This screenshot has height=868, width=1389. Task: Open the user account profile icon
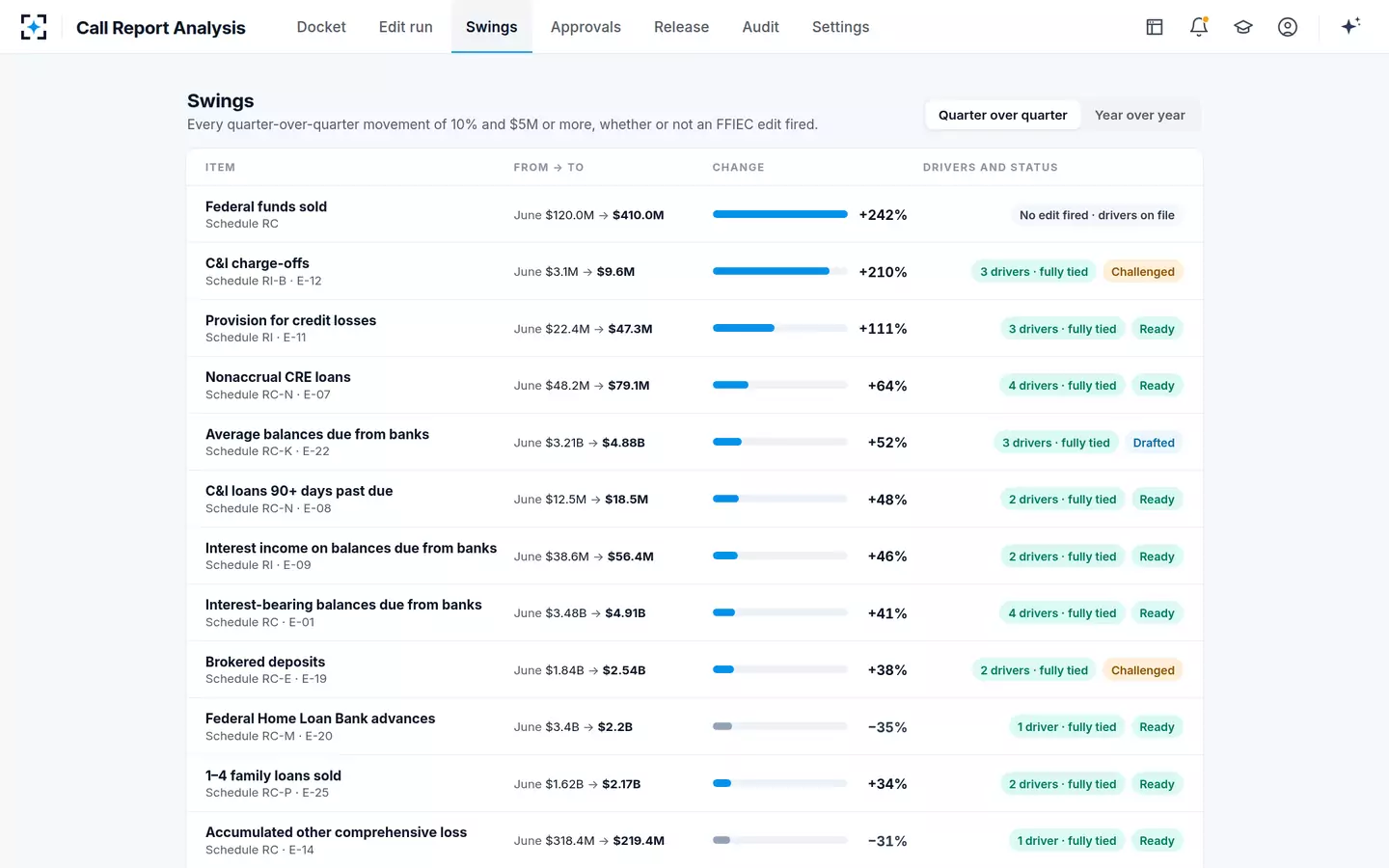(x=1288, y=27)
